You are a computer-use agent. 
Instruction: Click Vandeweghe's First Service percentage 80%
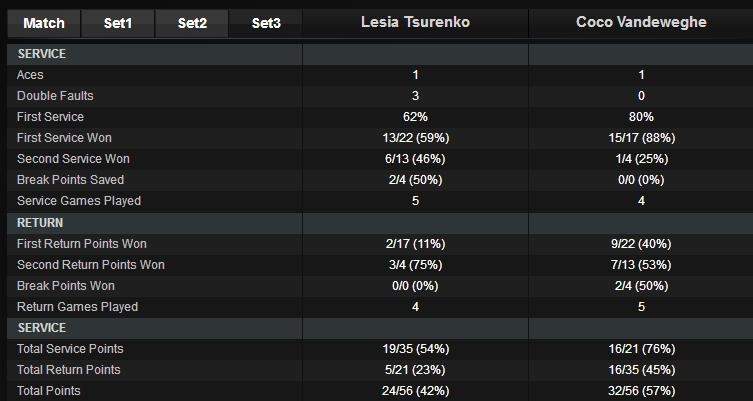pos(641,117)
